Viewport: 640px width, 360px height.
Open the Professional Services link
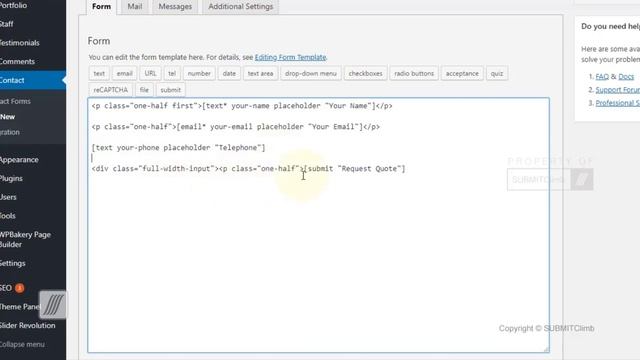[617, 103]
